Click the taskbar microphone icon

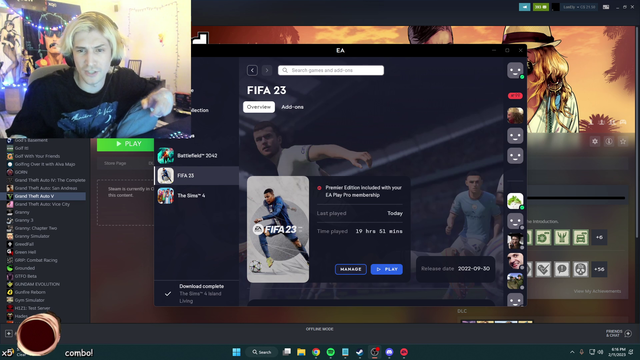582,352
